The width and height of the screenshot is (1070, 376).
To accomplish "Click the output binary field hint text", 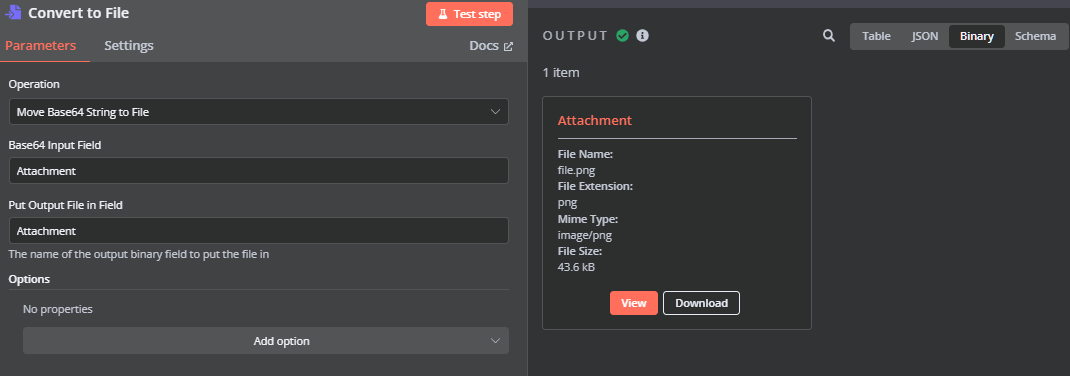I will 139,255.
